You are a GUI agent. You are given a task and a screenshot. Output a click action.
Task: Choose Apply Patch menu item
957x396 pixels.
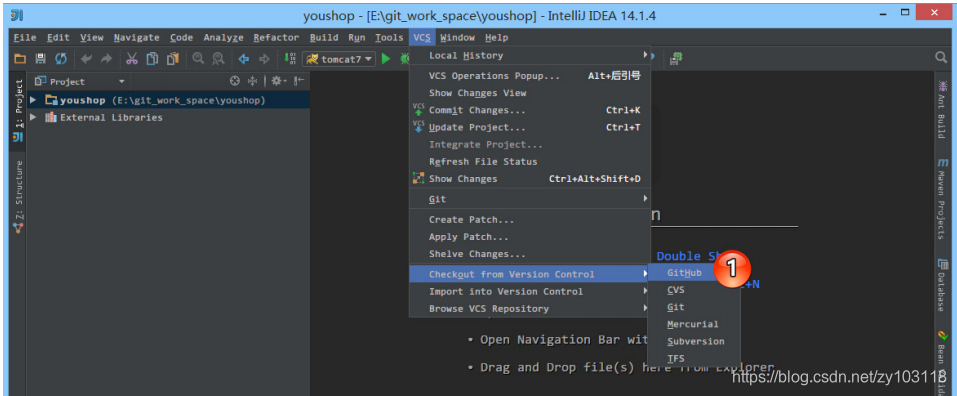click(530, 237)
